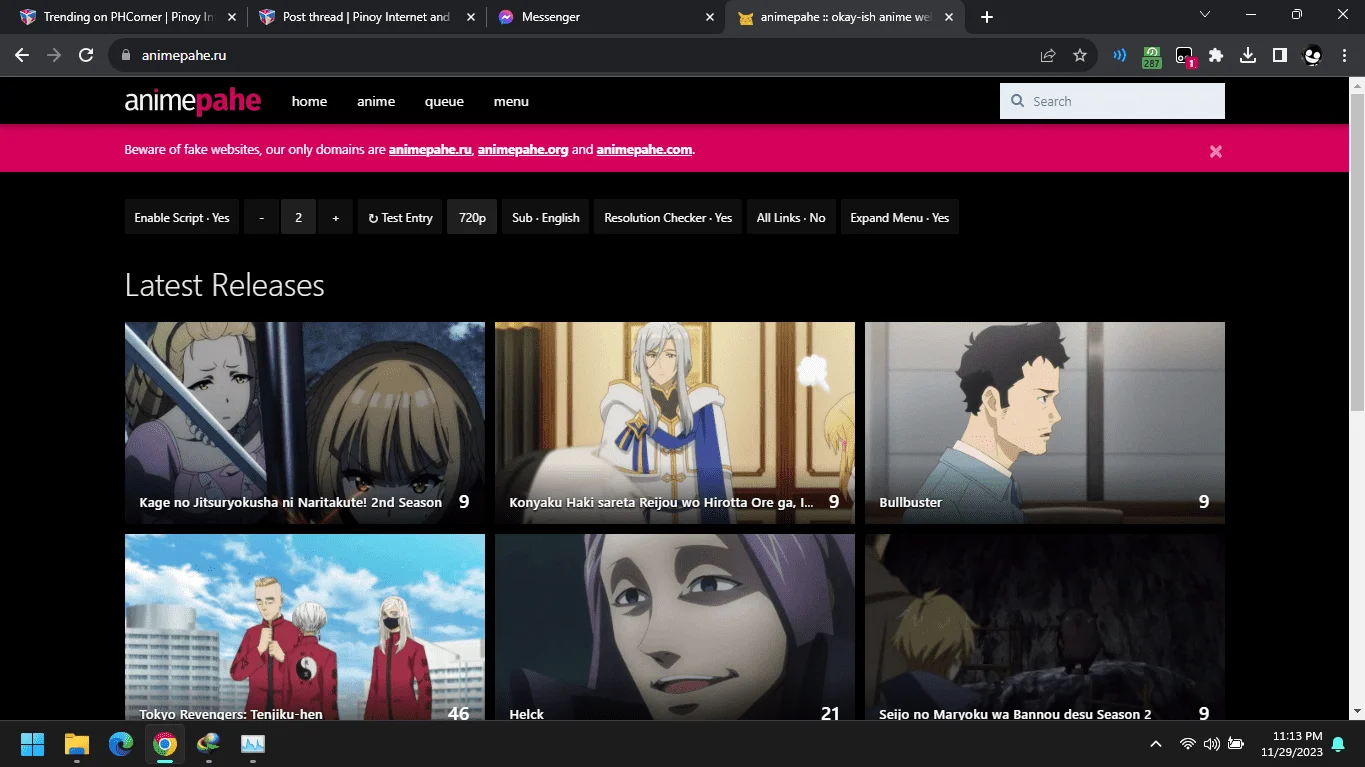Focus the anime Search field
The image size is (1365, 767).
click(x=1112, y=101)
